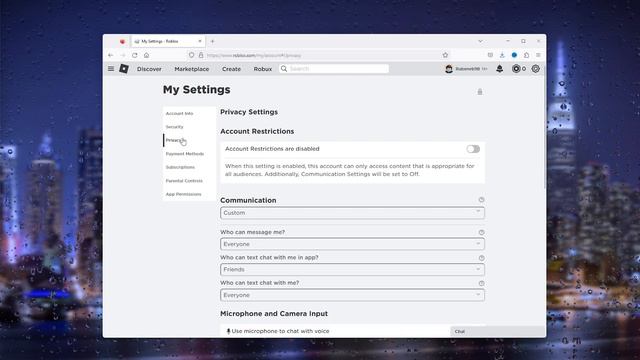The image size is (640, 360).
Task: Open the Robux menu item
Action: (263, 69)
